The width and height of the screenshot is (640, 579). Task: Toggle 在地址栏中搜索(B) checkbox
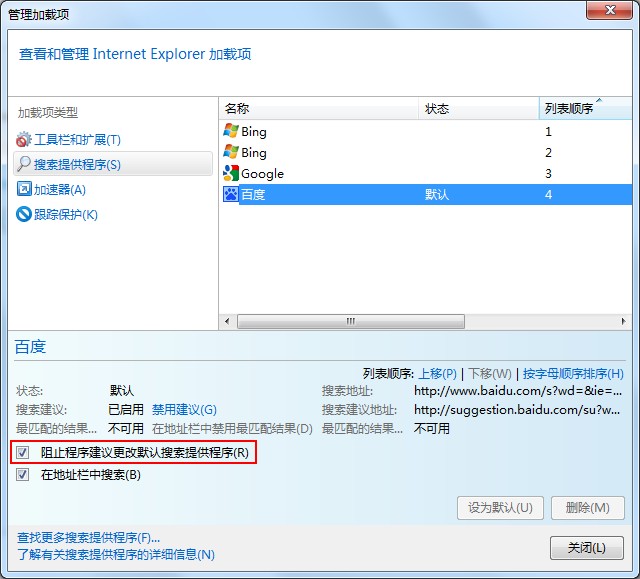click(x=22, y=475)
